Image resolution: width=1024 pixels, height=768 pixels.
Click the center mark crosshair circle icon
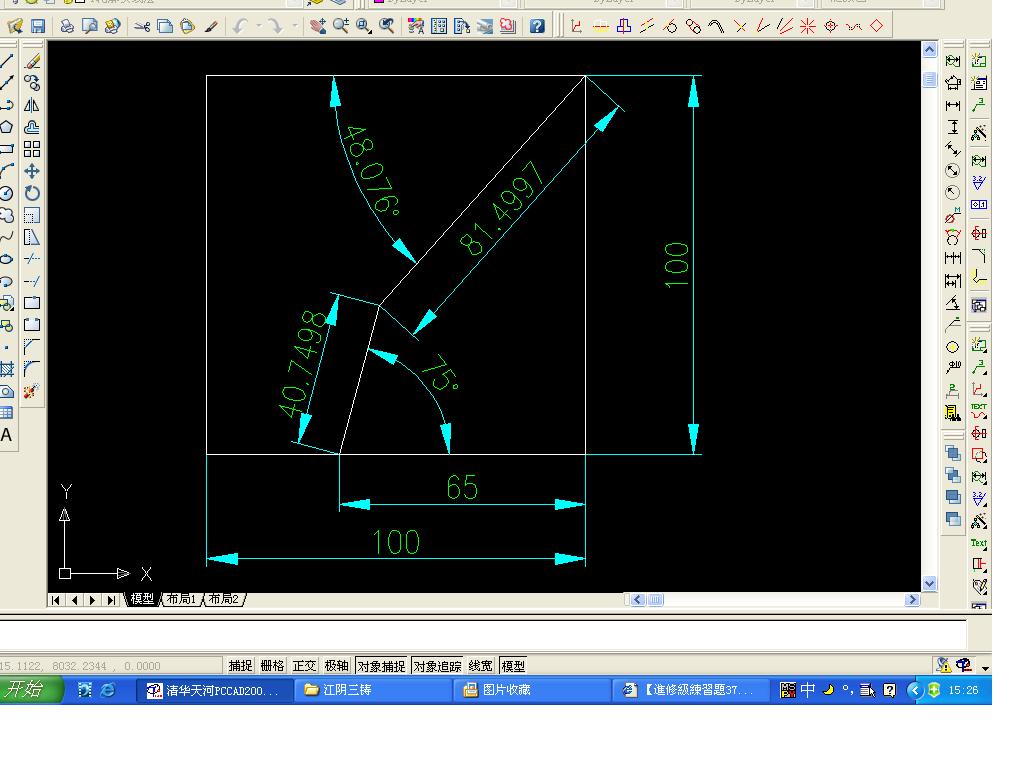(831, 26)
